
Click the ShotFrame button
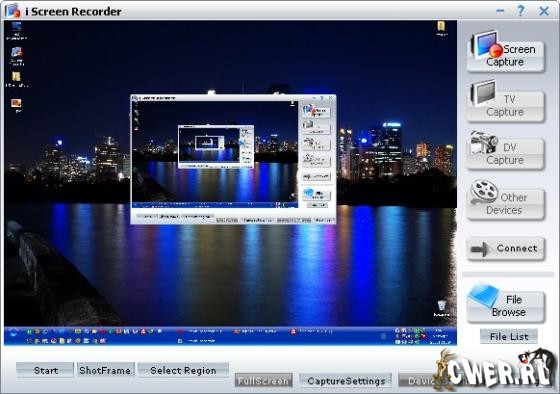105,370
